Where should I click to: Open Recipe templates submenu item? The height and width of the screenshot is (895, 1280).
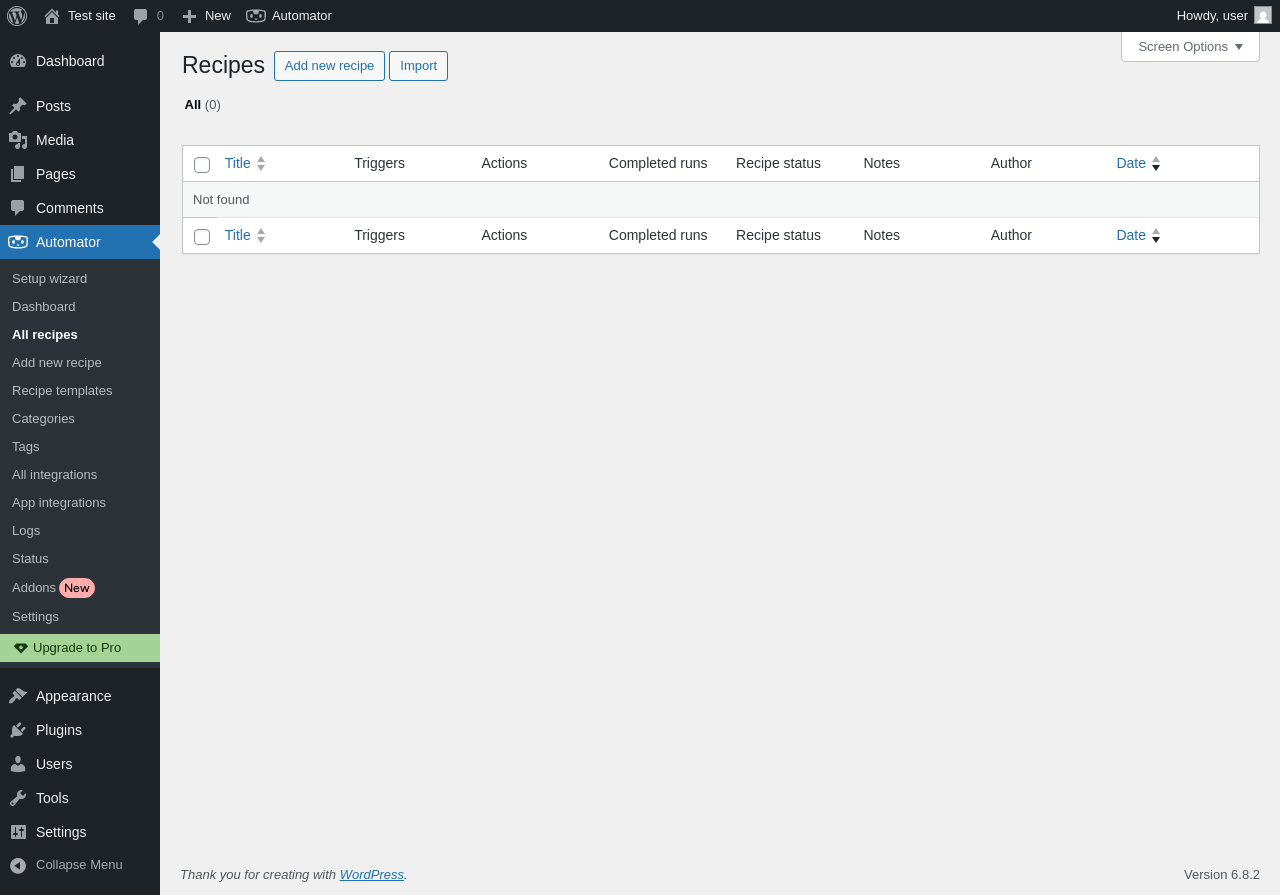pyautogui.click(x=62, y=391)
